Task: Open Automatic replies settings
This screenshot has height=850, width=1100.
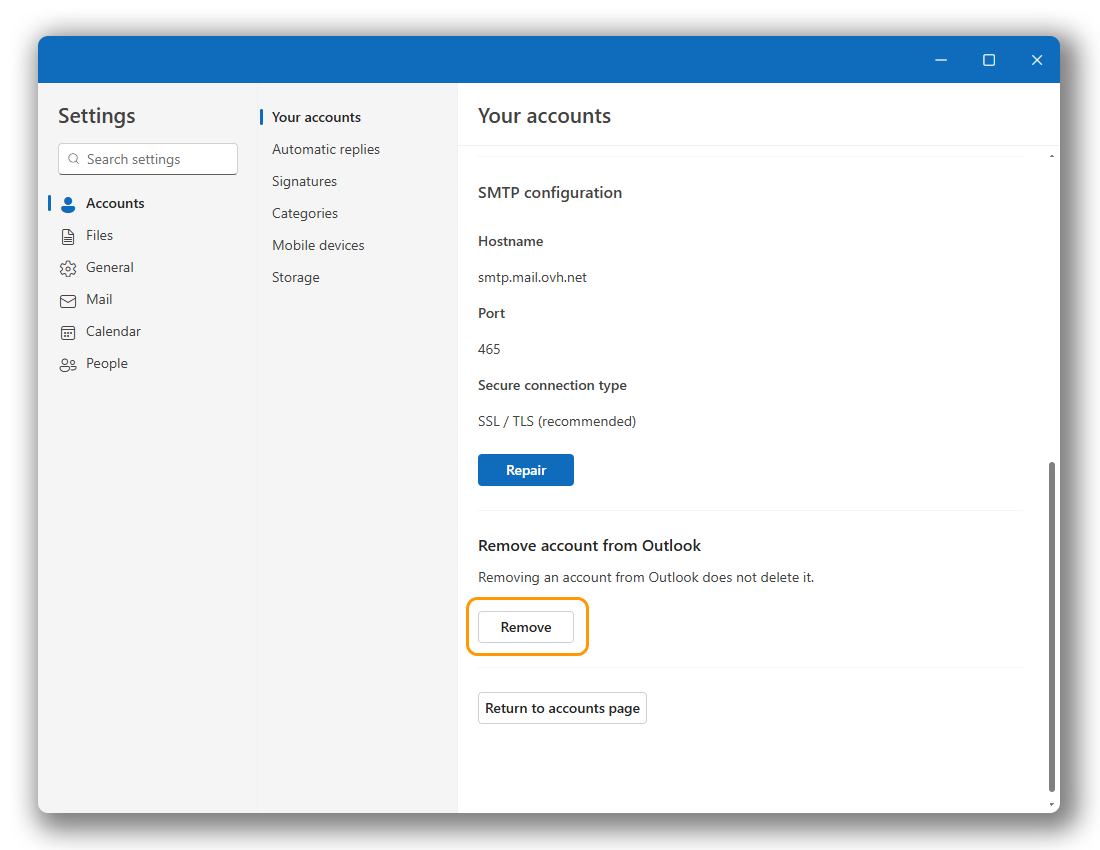Action: click(326, 149)
